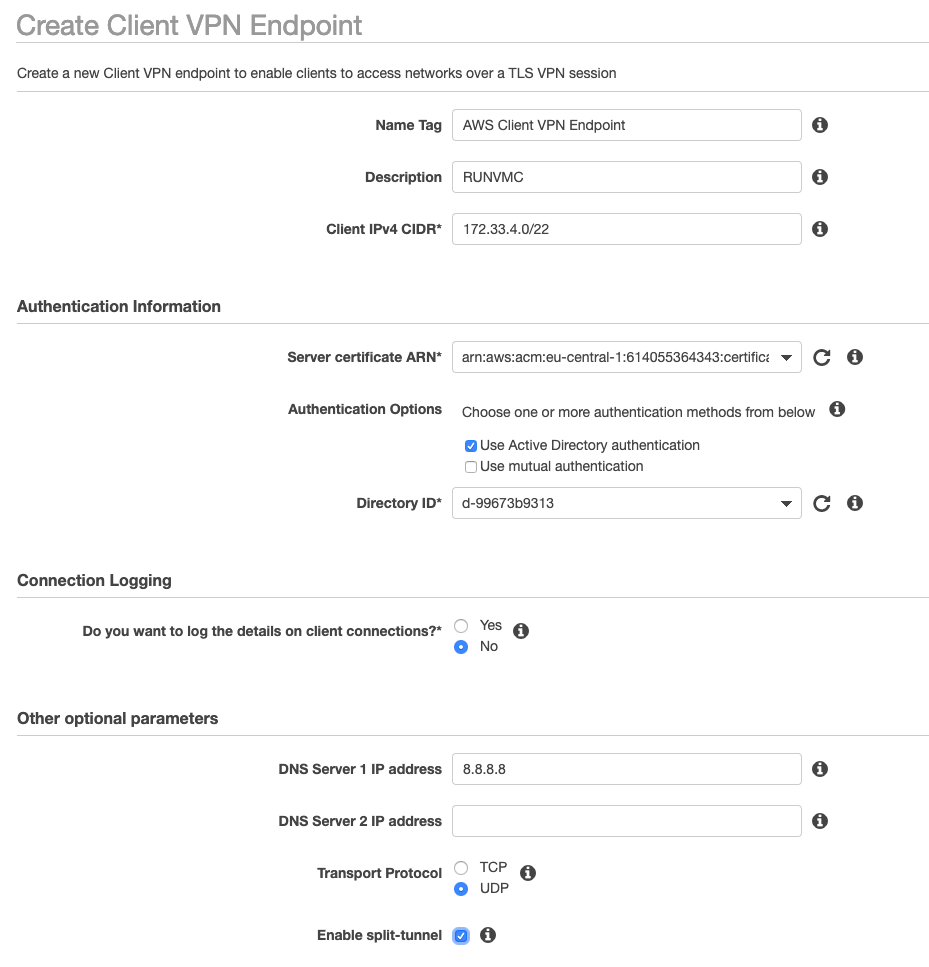View info for Directory ID field
929x967 pixels.
(854, 503)
